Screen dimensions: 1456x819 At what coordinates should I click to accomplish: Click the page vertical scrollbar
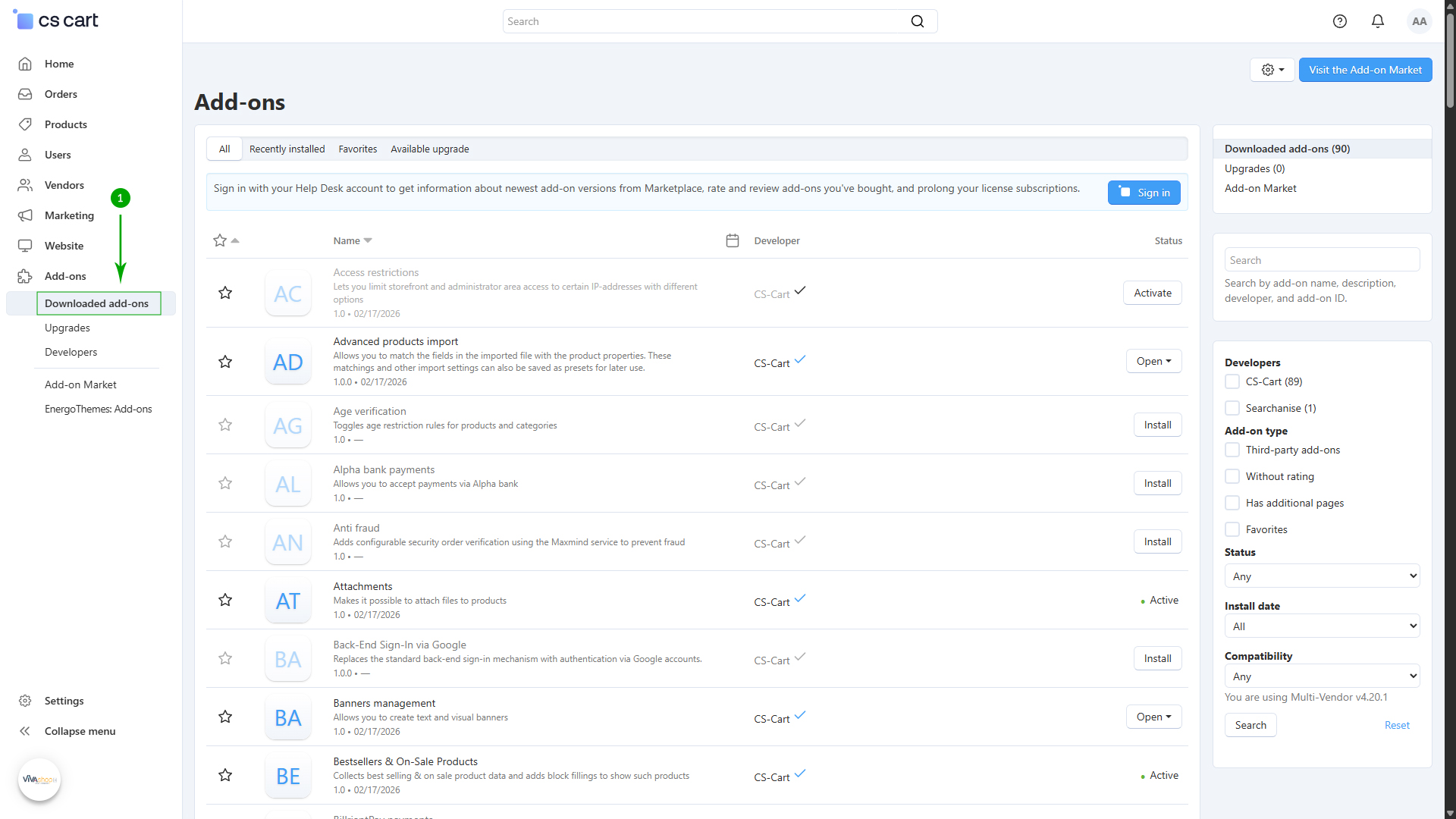[1450, 61]
